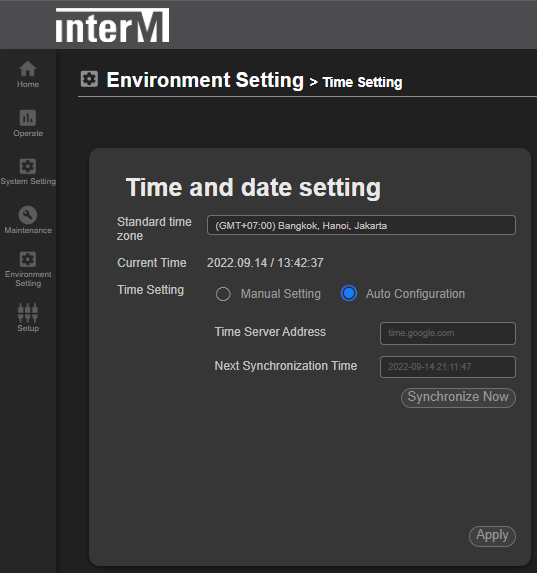Click Environment Setting breadcrumb title
Image resolution: width=537 pixels, height=573 pixels.
pyautogui.click(x=205, y=80)
